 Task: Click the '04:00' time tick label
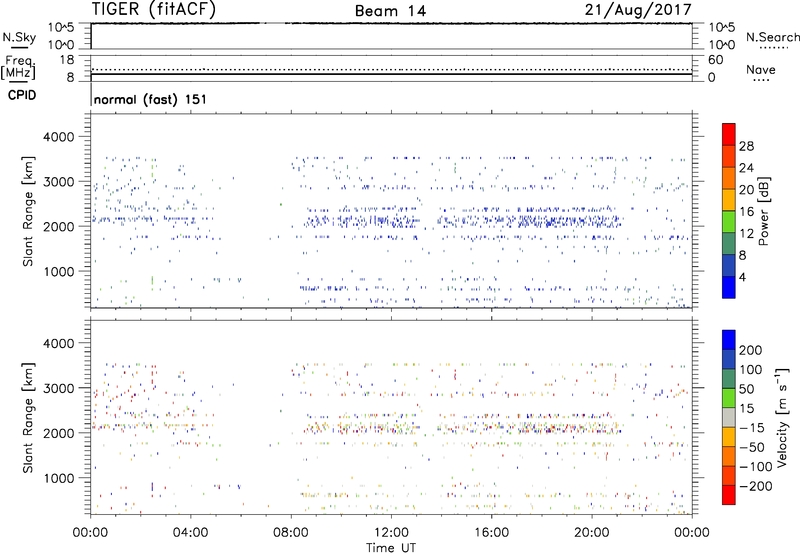click(190, 533)
